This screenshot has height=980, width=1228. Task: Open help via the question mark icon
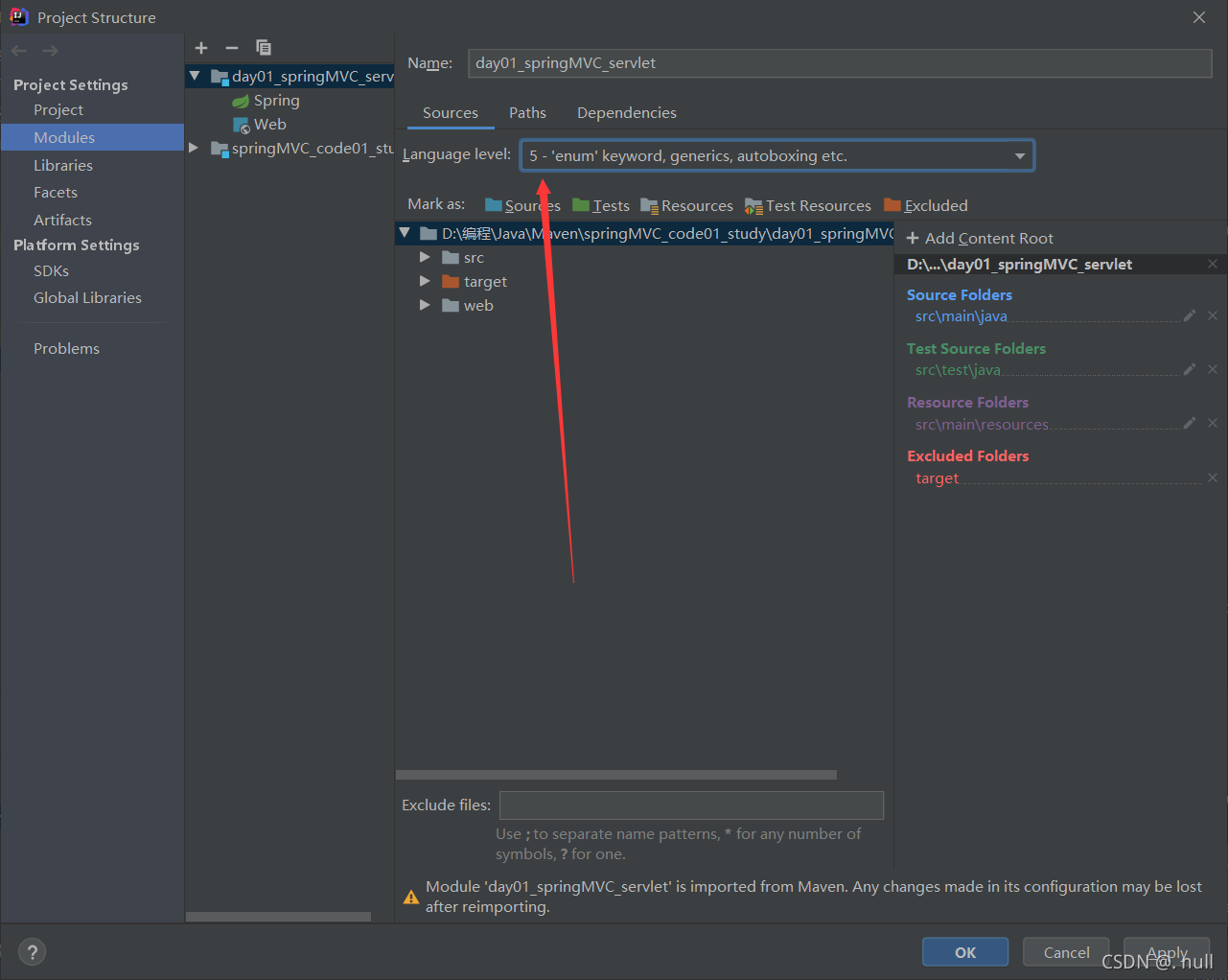pyautogui.click(x=32, y=951)
